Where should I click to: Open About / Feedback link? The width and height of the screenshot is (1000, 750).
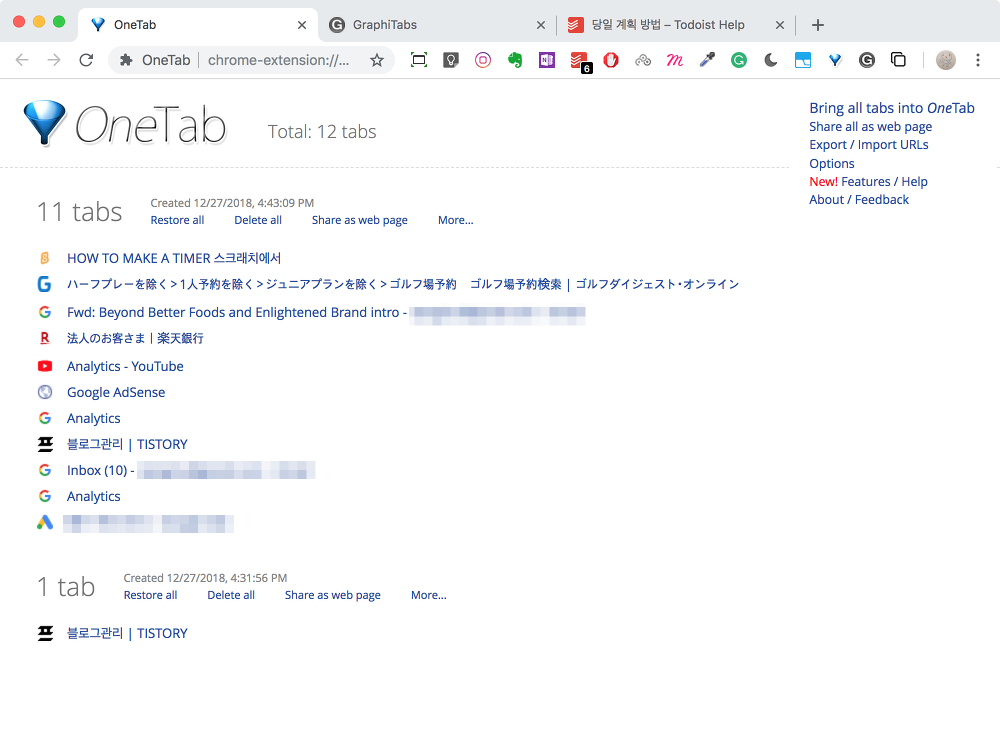click(x=858, y=200)
